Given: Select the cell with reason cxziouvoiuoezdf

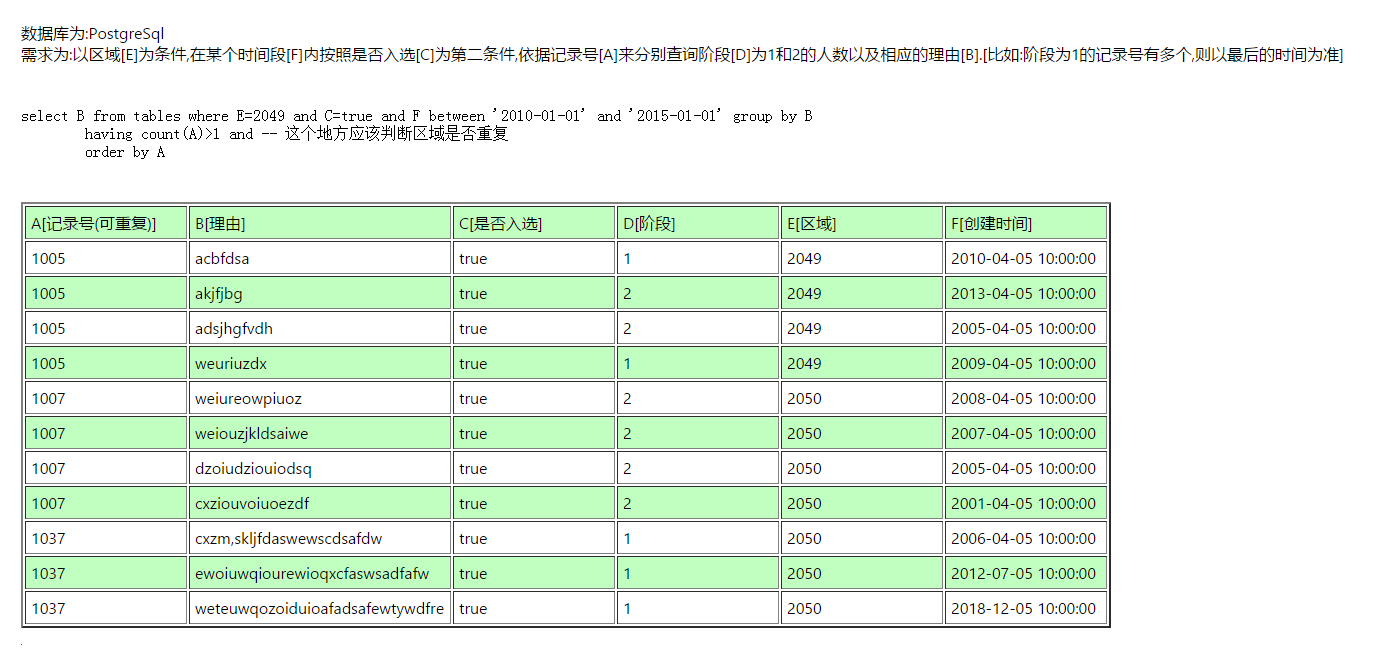Looking at the screenshot, I should point(320,504).
